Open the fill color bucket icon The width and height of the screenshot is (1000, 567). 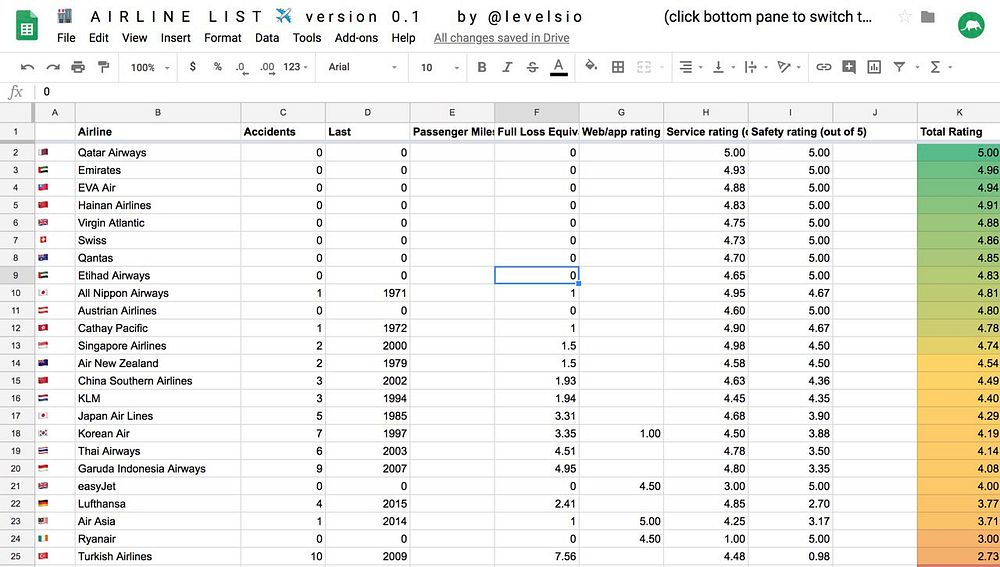pyautogui.click(x=591, y=66)
